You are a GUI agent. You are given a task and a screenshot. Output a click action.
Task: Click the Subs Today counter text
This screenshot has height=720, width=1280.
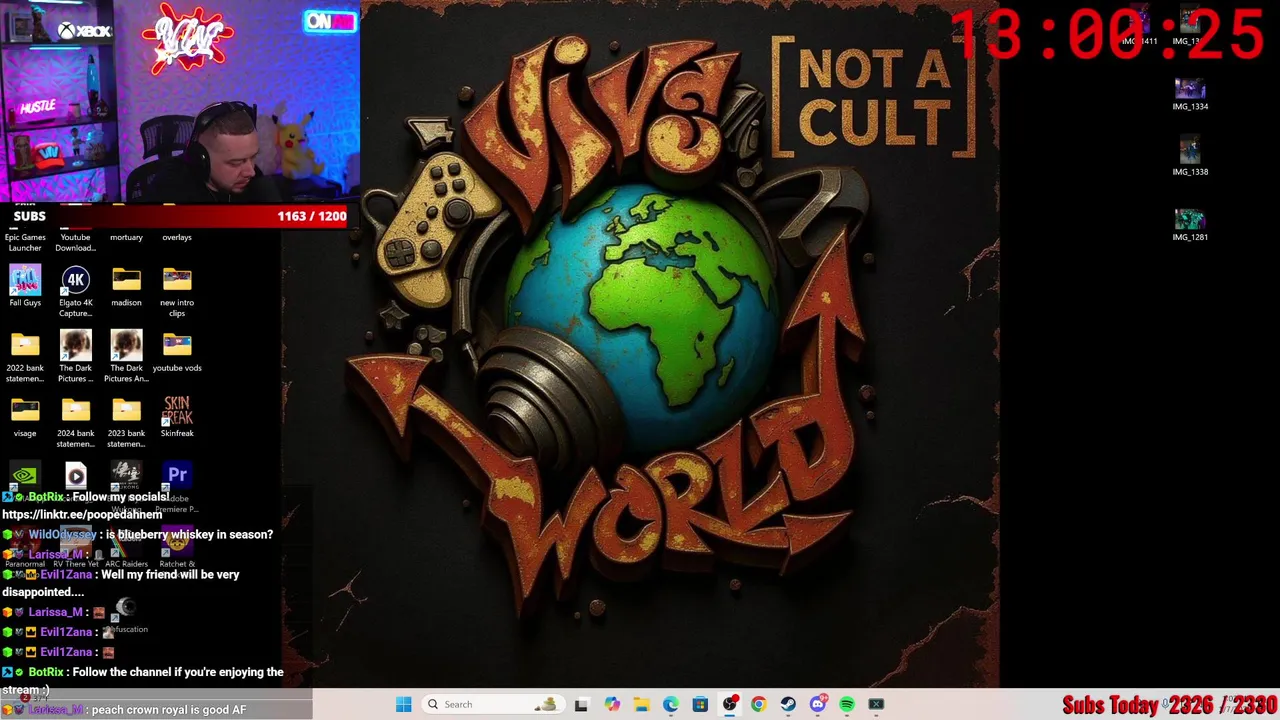[x=1170, y=706]
